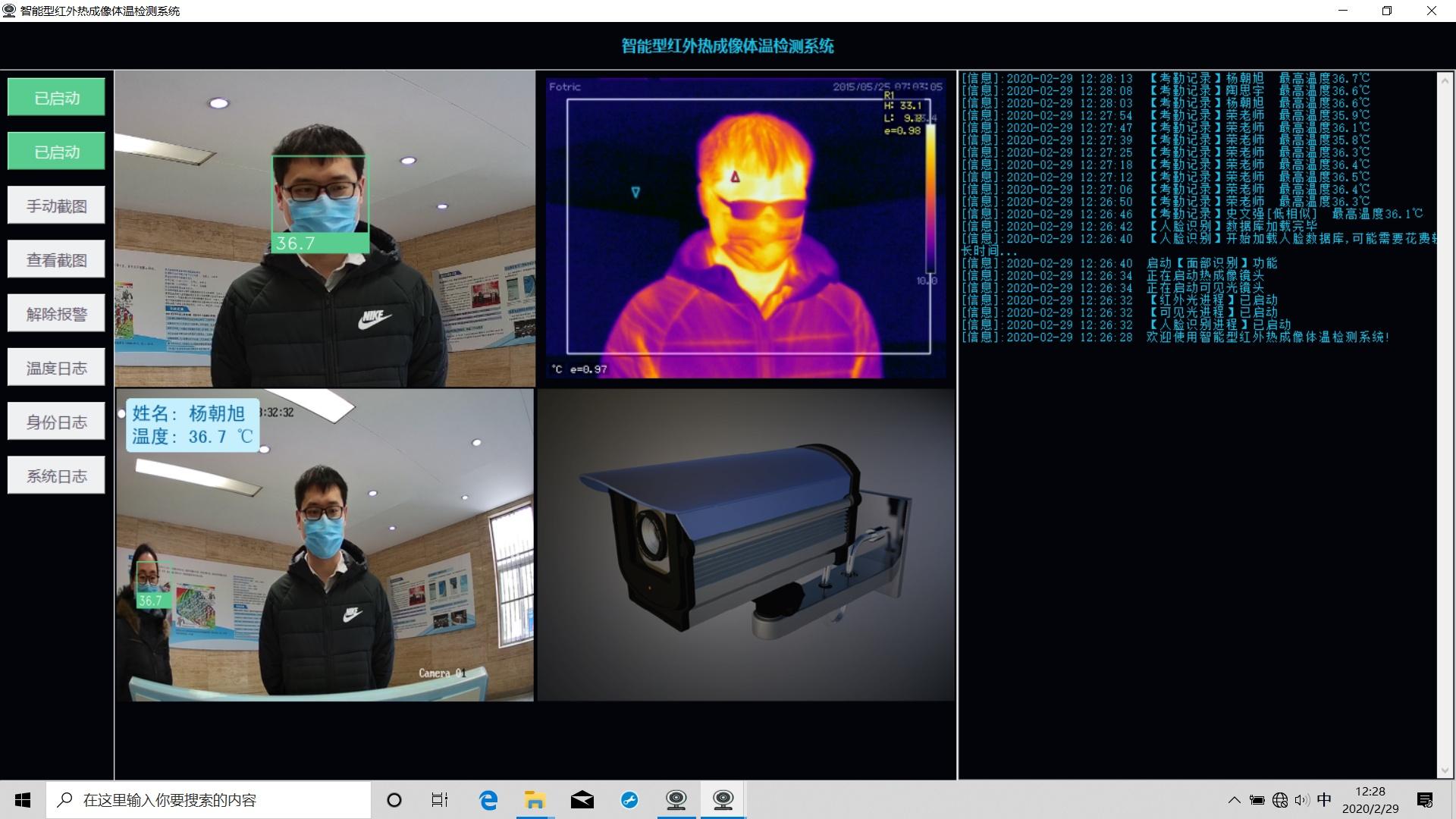Click the blue wrench tool taskbar icon

point(629,800)
